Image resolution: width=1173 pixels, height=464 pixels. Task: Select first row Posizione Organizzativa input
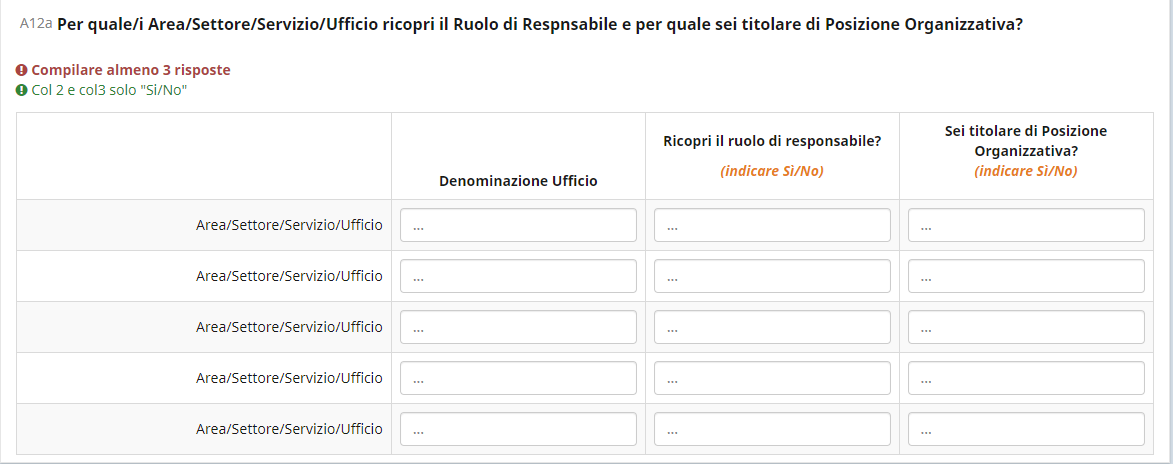pyautogui.click(x=1026, y=226)
